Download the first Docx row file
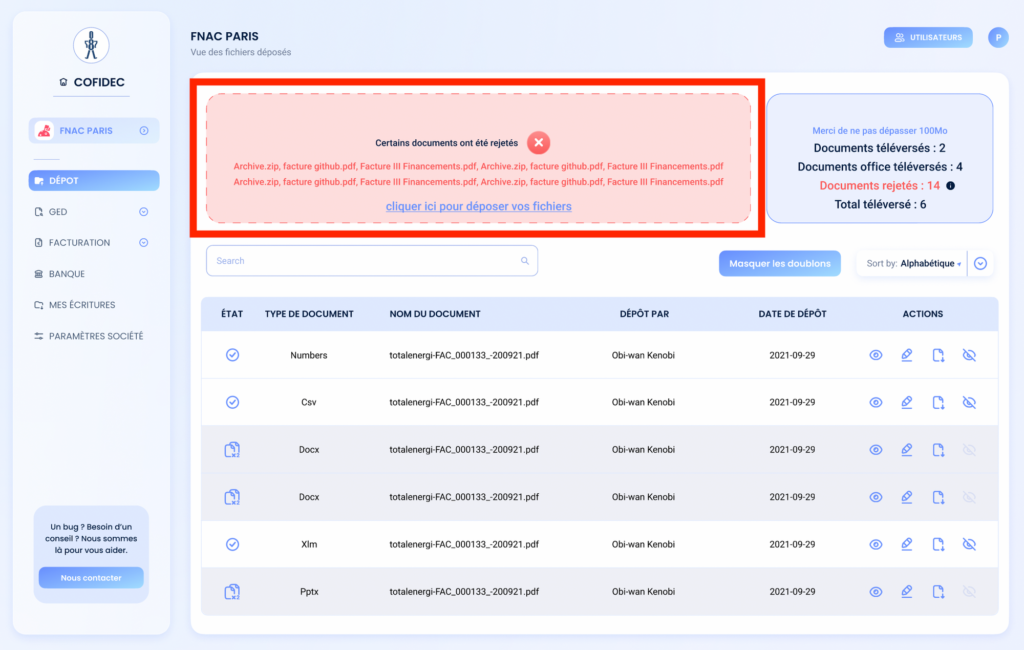1024x650 pixels. [938, 449]
